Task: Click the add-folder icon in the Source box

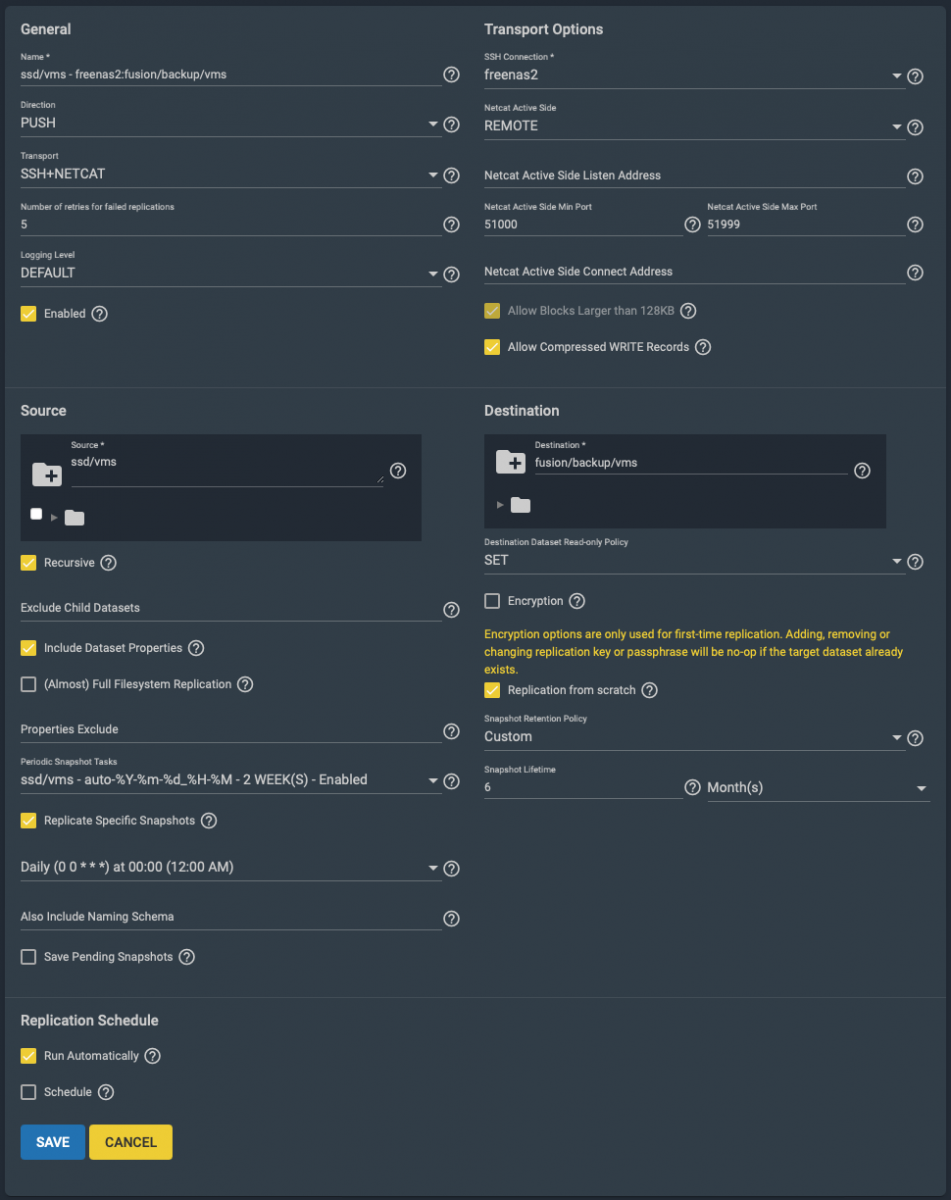Action: (x=47, y=472)
